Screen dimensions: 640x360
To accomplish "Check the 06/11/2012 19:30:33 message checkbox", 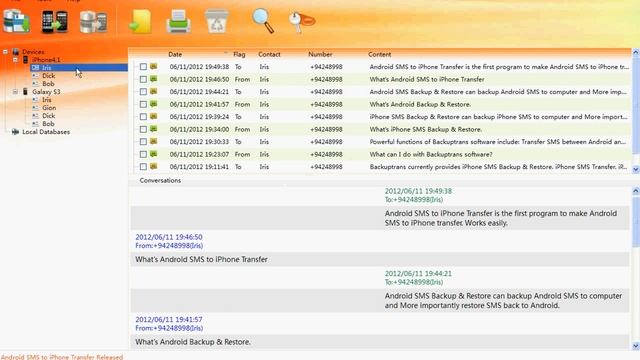I will pos(143,142).
